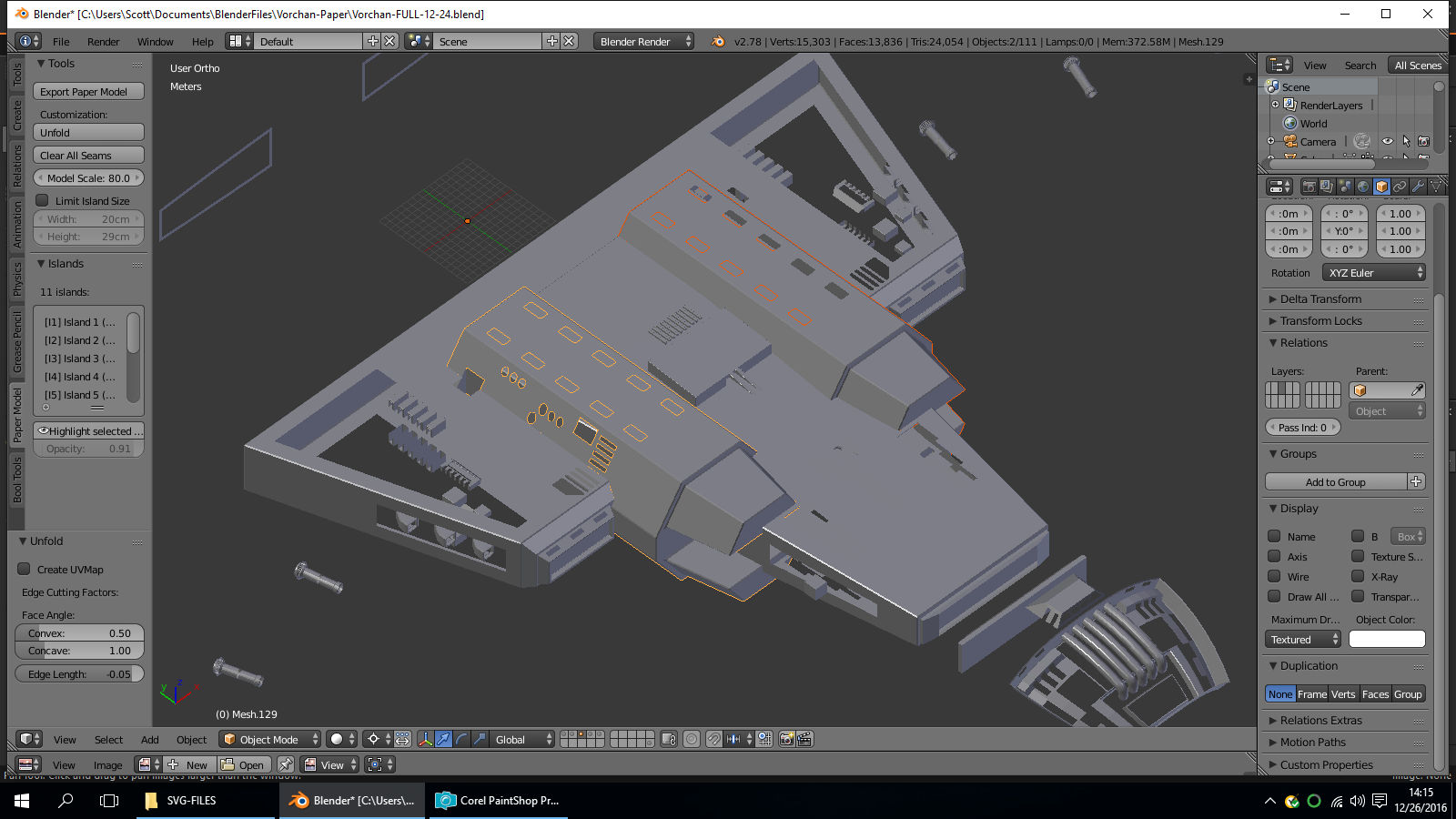This screenshot has width=1456, height=819.
Task: Click the plus beside Add to Group
Action: pyautogui.click(x=1416, y=481)
